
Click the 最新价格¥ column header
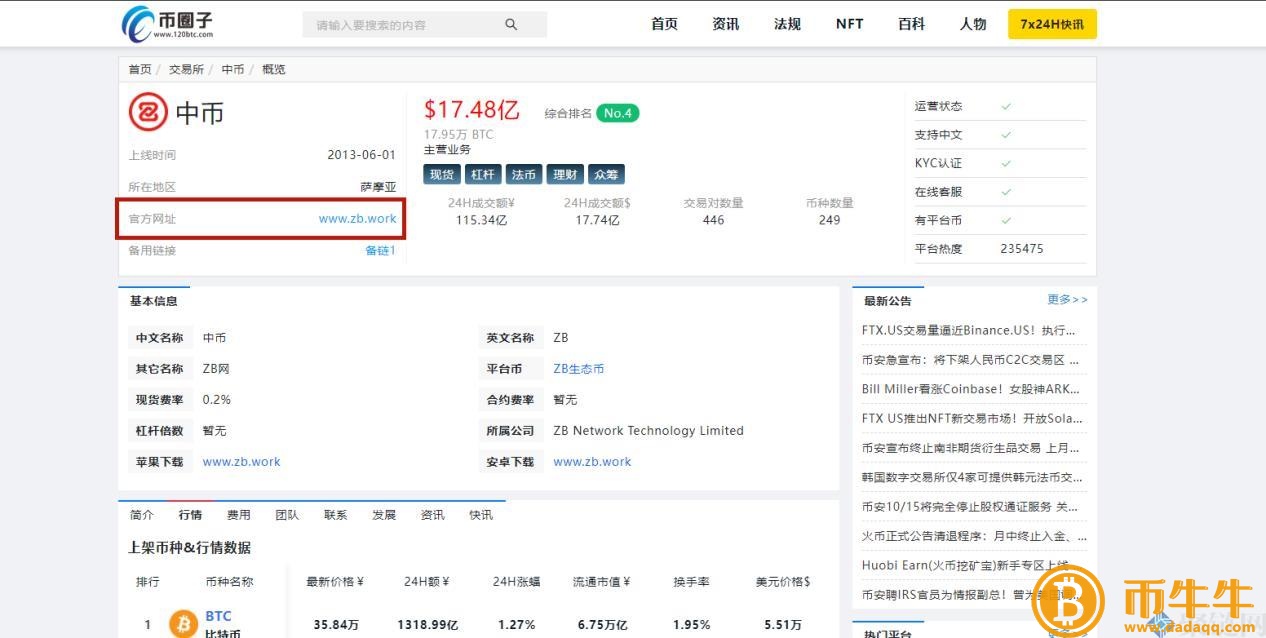click(x=335, y=581)
